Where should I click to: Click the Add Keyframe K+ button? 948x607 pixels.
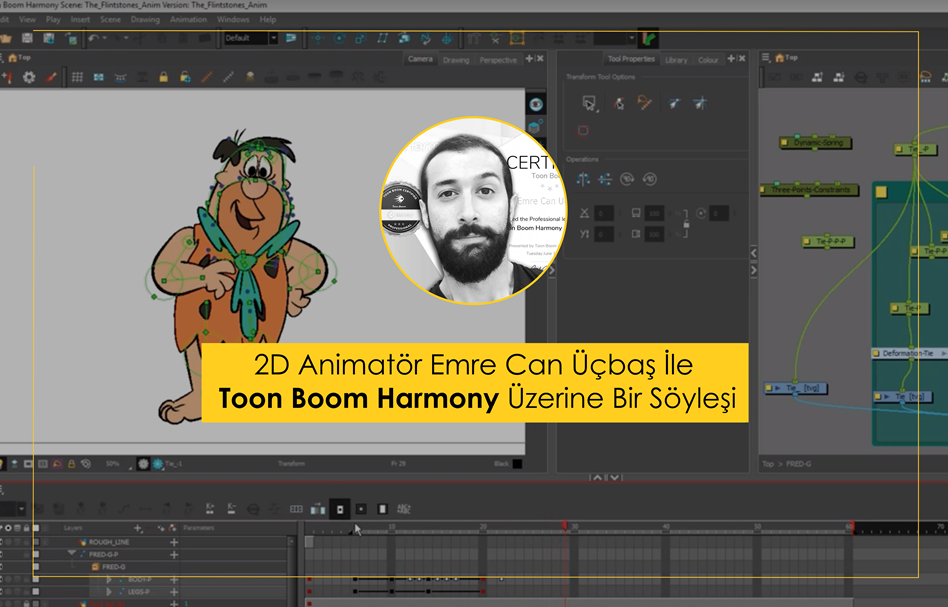click(x=210, y=508)
